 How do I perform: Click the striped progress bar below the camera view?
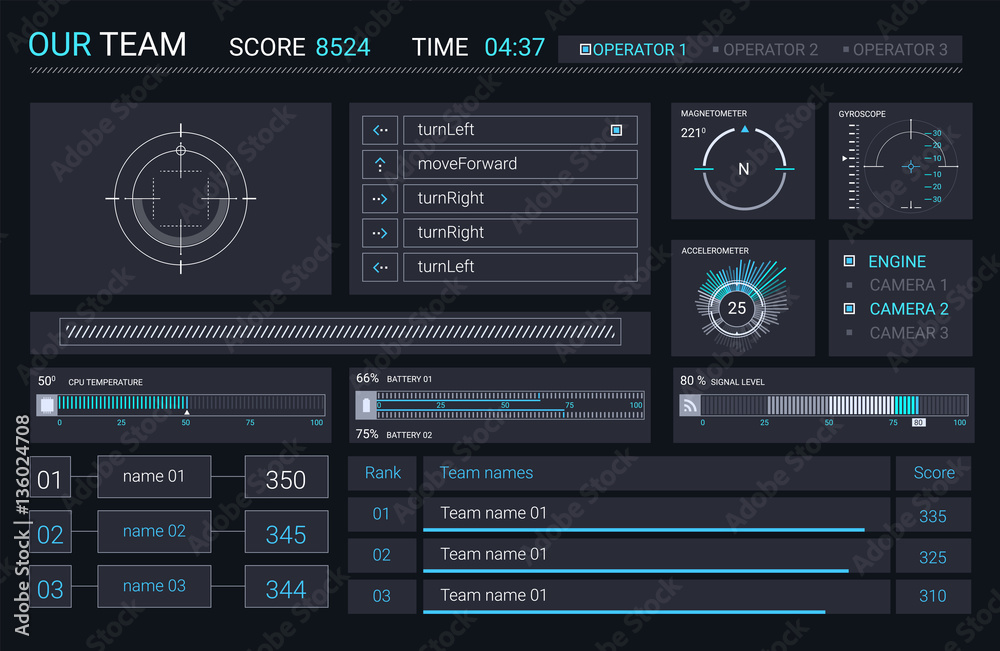tap(340, 332)
